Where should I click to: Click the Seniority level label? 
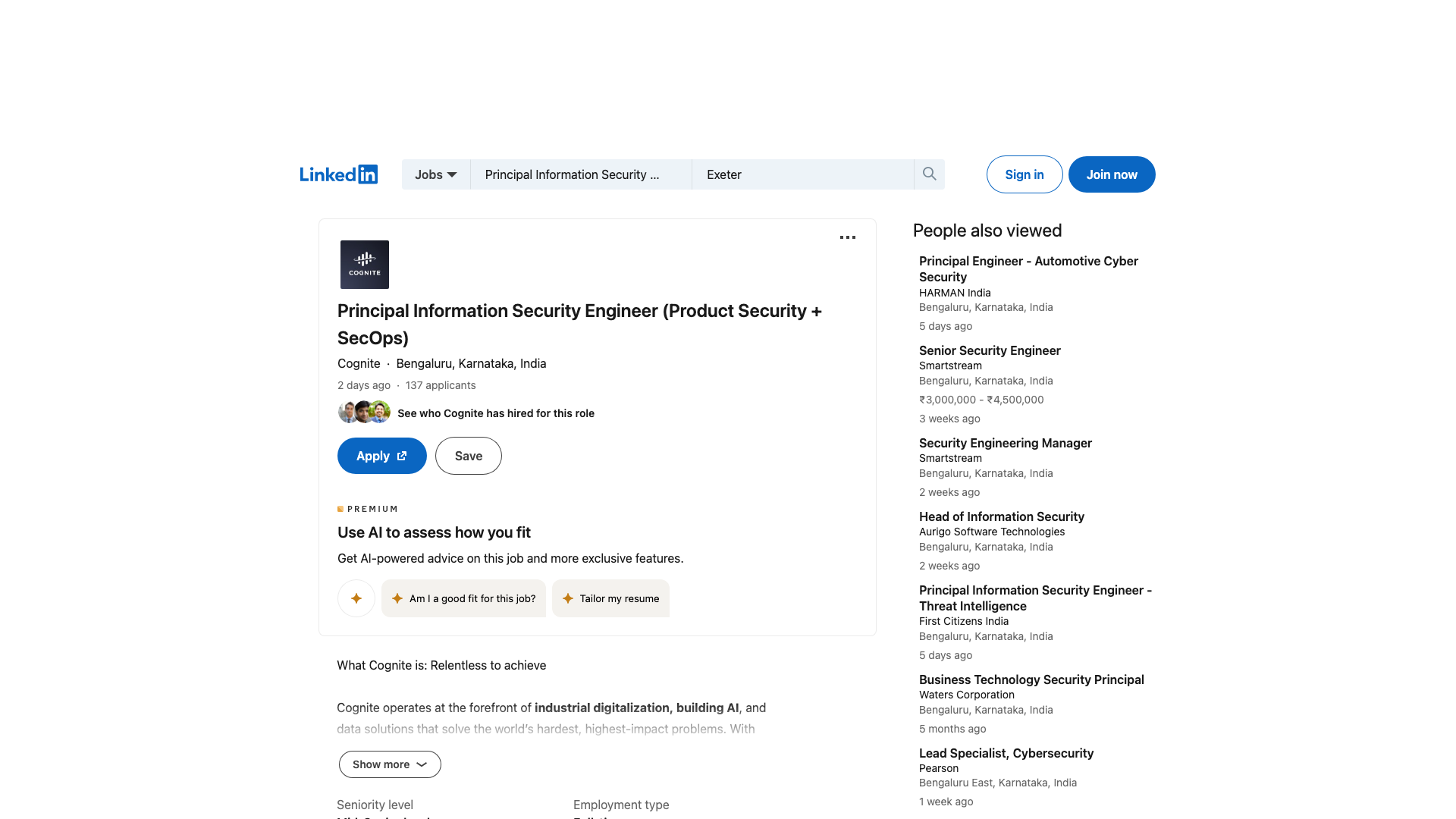[x=375, y=805]
